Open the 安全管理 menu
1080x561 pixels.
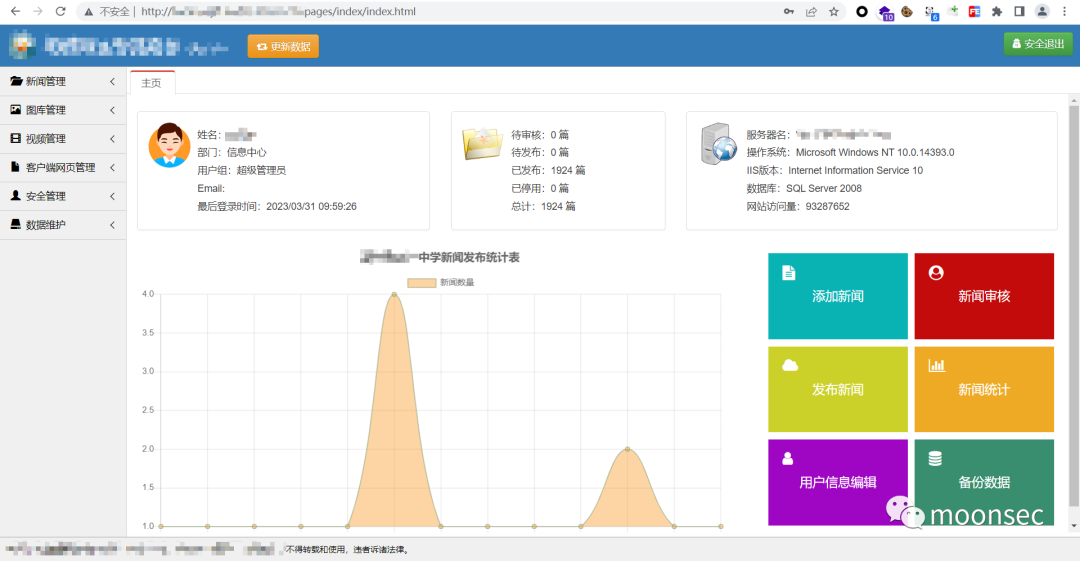(x=63, y=196)
